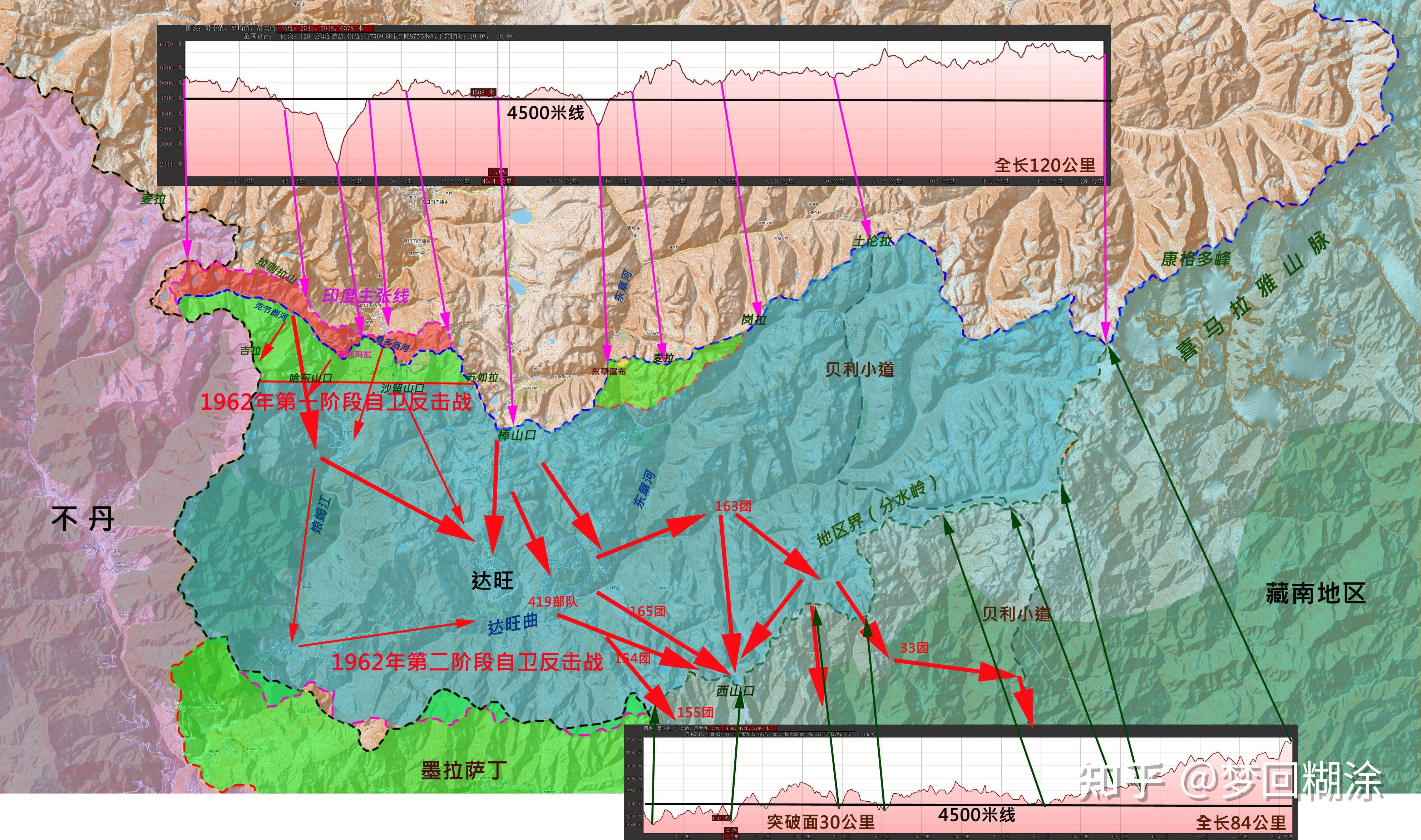The height and width of the screenshot is (840, 1421).
Task: Click the 不丹 country label
Action: click(83, 519)
